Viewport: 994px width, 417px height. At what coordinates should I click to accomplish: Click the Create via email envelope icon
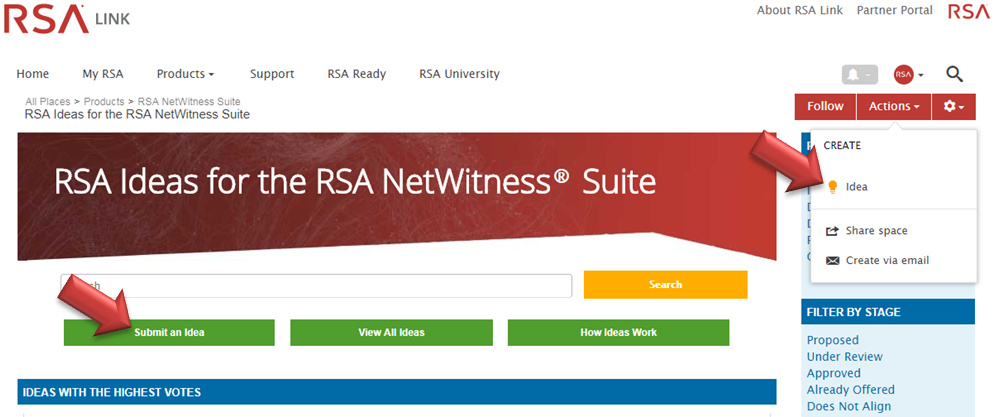click(x=832, y=261)
